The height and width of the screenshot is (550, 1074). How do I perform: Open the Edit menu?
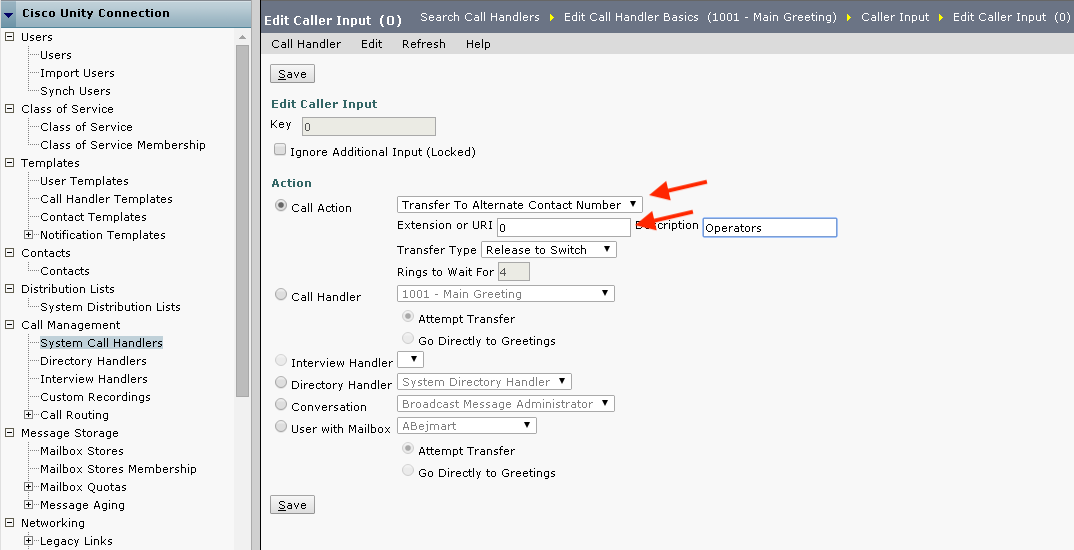372,44
